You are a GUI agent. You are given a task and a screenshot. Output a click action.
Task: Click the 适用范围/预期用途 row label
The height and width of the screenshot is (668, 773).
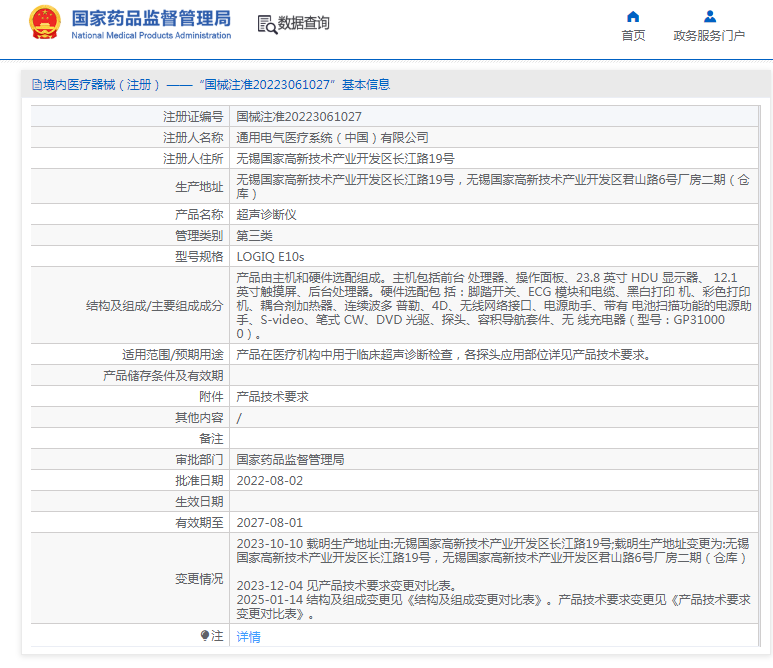coord(173,355)
